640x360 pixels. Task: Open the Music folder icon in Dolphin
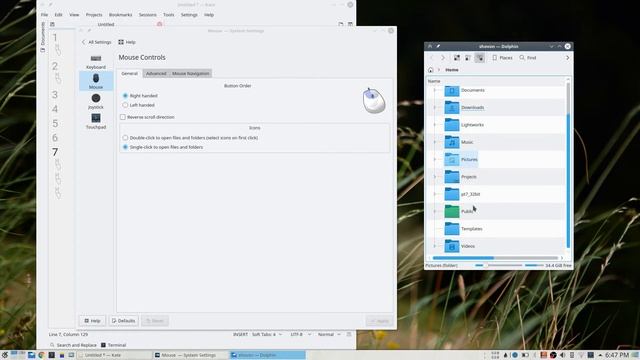pyautogui.click(x=452, y=142)
